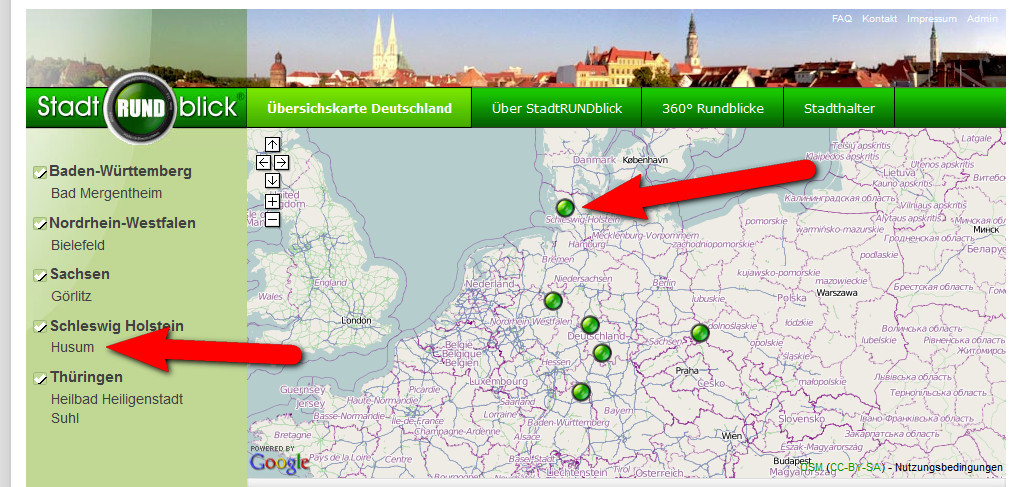Image resolution: width=1011 pixels, height=487 pixels.
Task: Select the green marker near Nordrhein-Westfalen
Action: (x=553, y=300)
